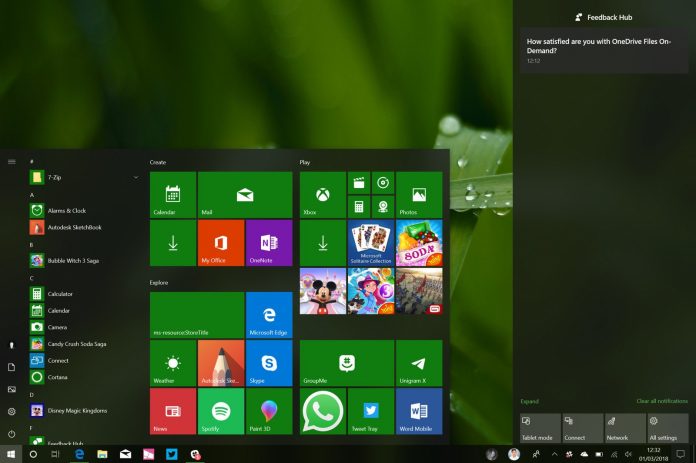
Task: Click the Power button in Start menu
Action: (12, 434)
